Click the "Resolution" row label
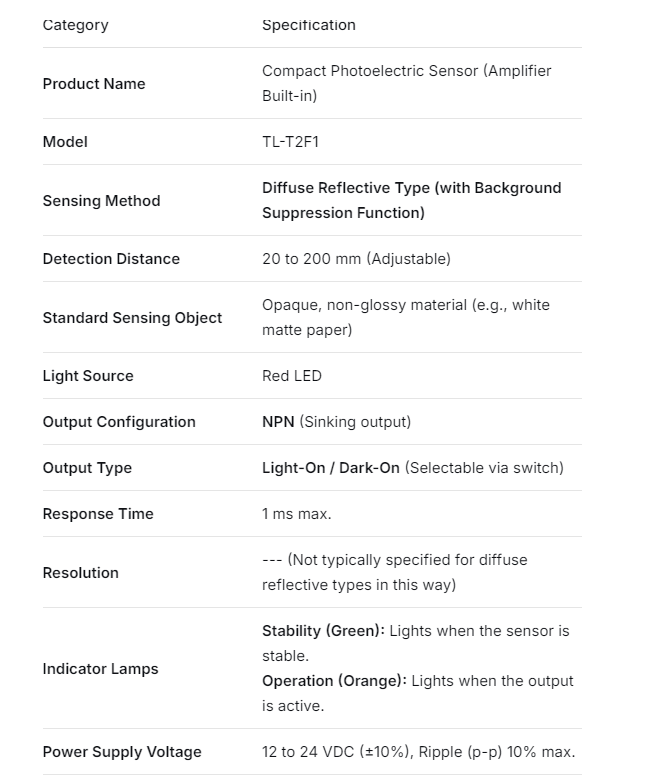656x775 pixels. [80, 573]
